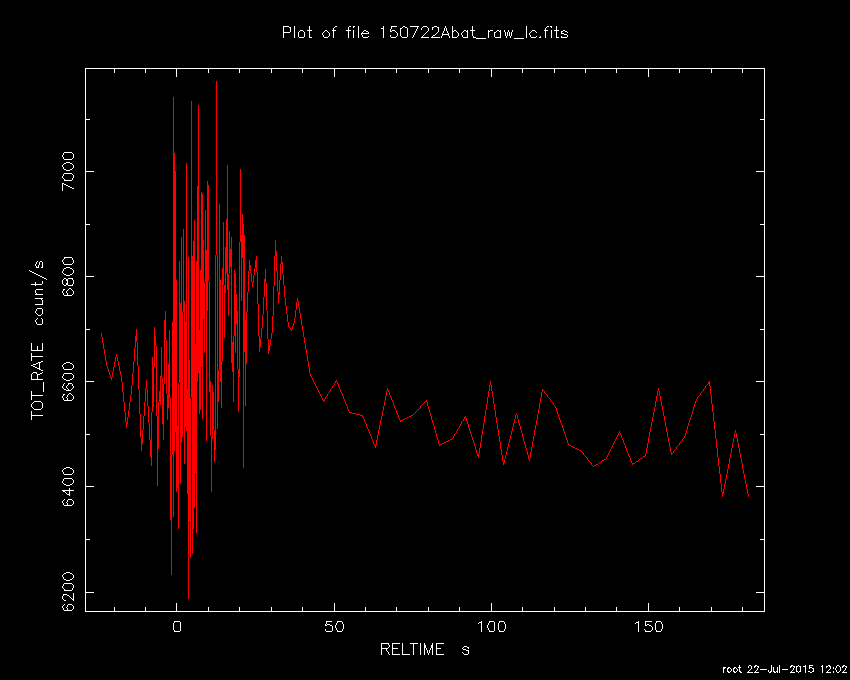Click the y-axis tick label '7000'
The width and height of the screenshot is (850, 680).
[68, 171]
